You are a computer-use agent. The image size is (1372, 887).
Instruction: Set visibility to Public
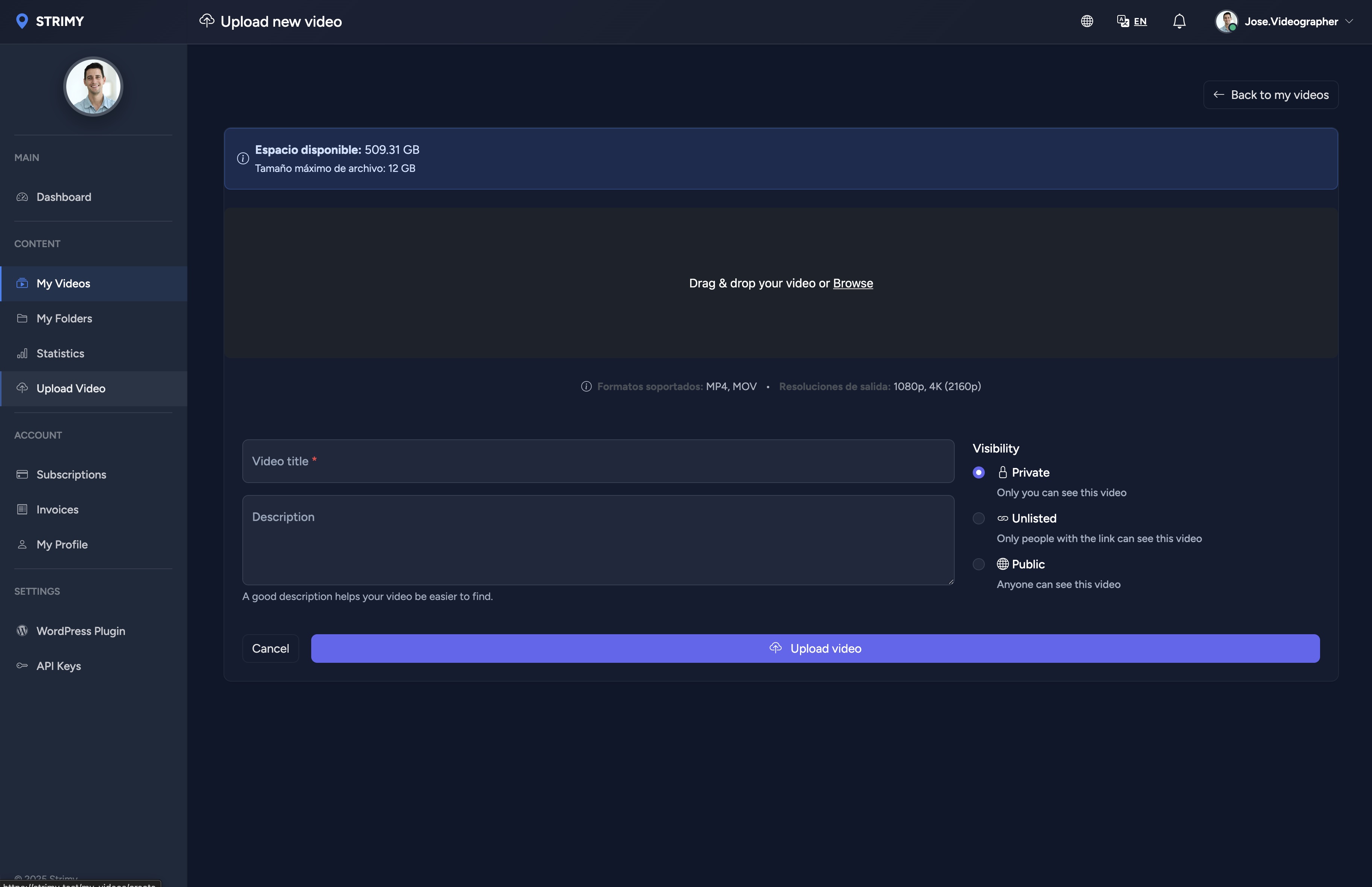coord(978,565)
